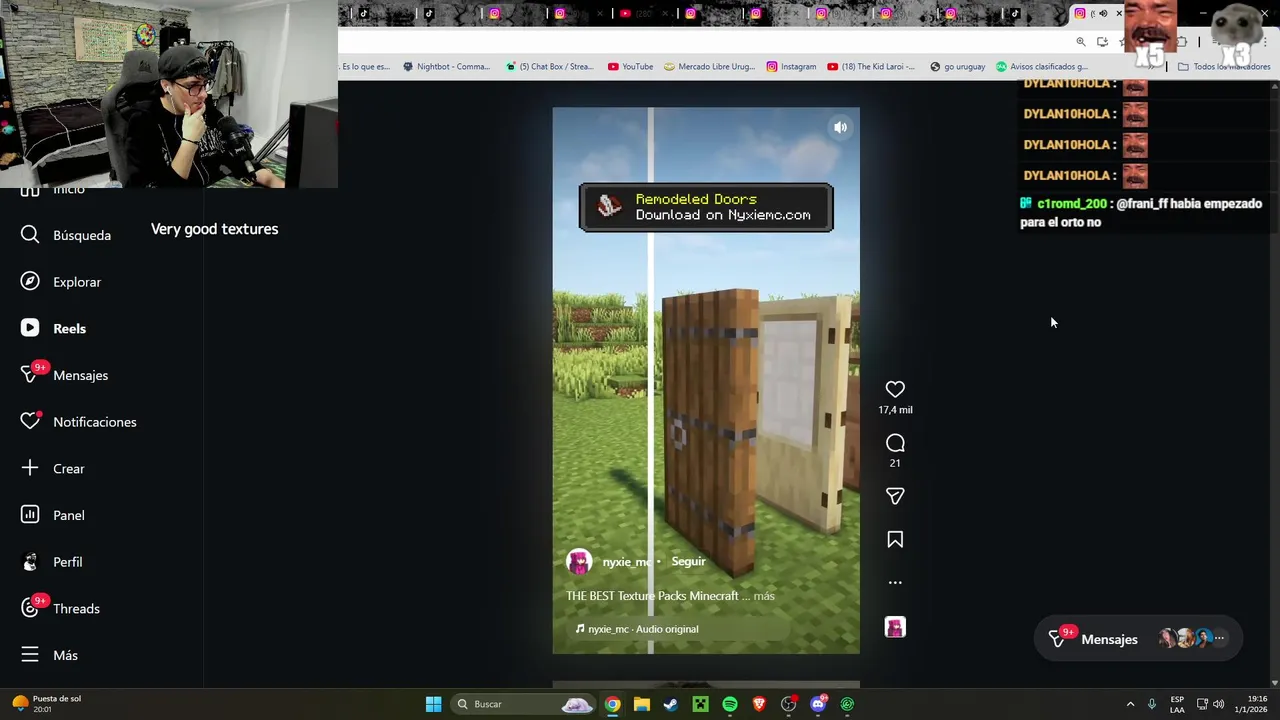Click the '21' comments count
Image resolution: width=1280 pixels, height=720 pixels.
click(x=895, y=463)
